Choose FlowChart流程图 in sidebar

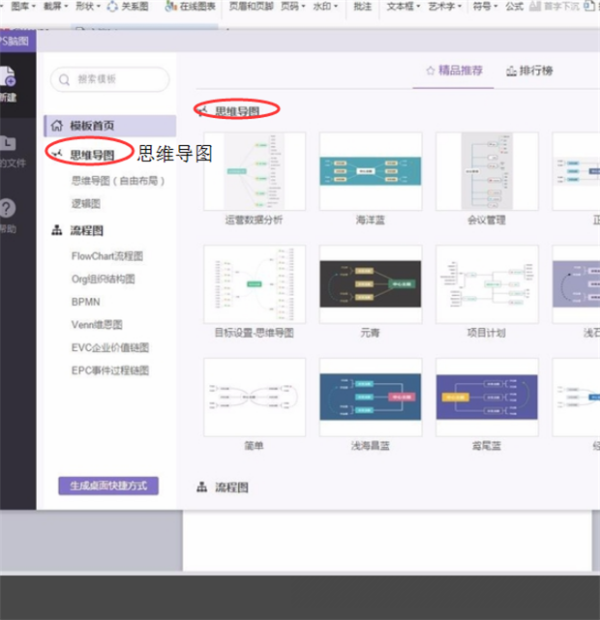tap(107, 256)
